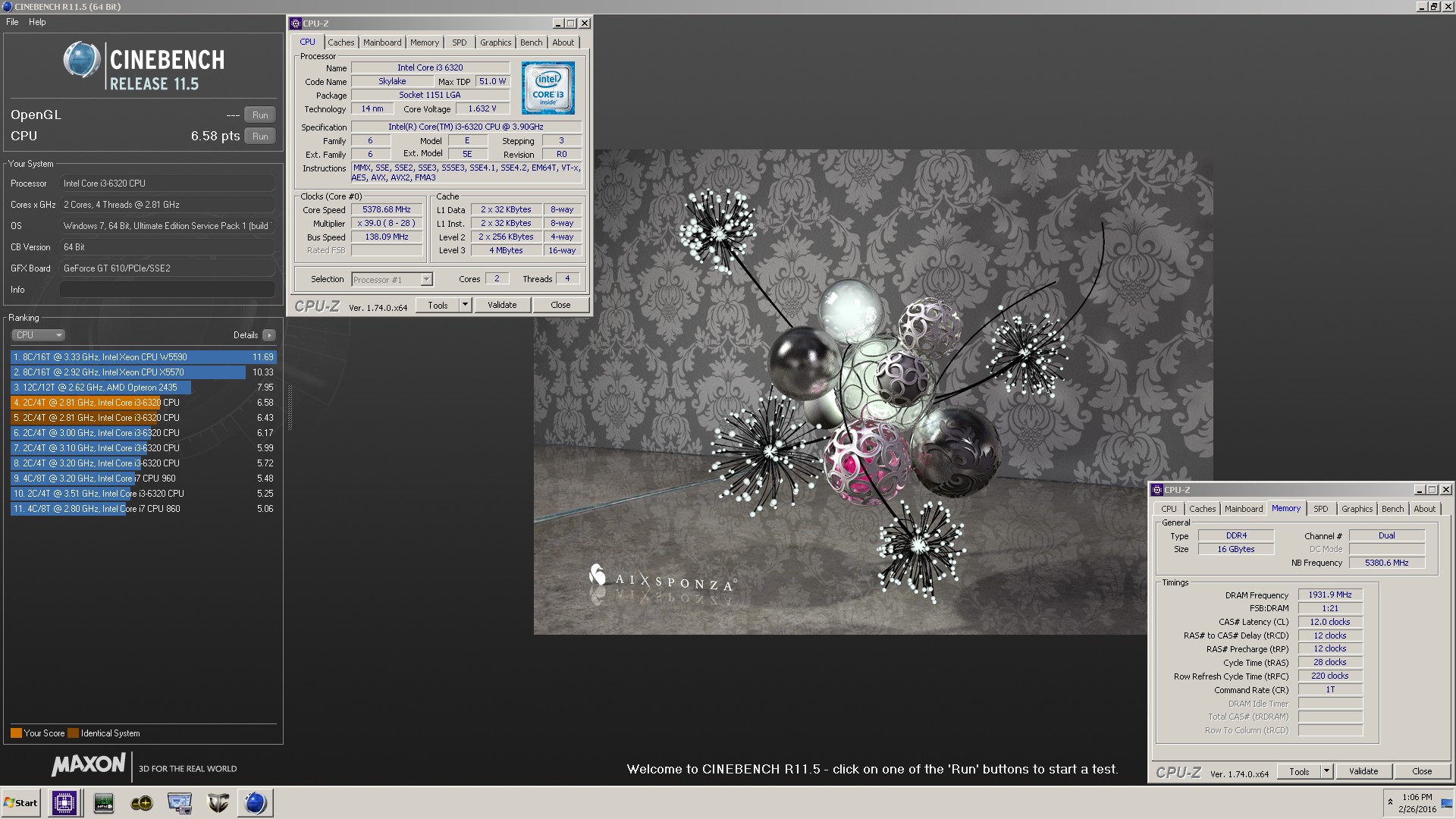Viewport: 1456px width, 819px height.
Task: Select ranking row Xeon CPU X5570
Action: click(143, 372)
